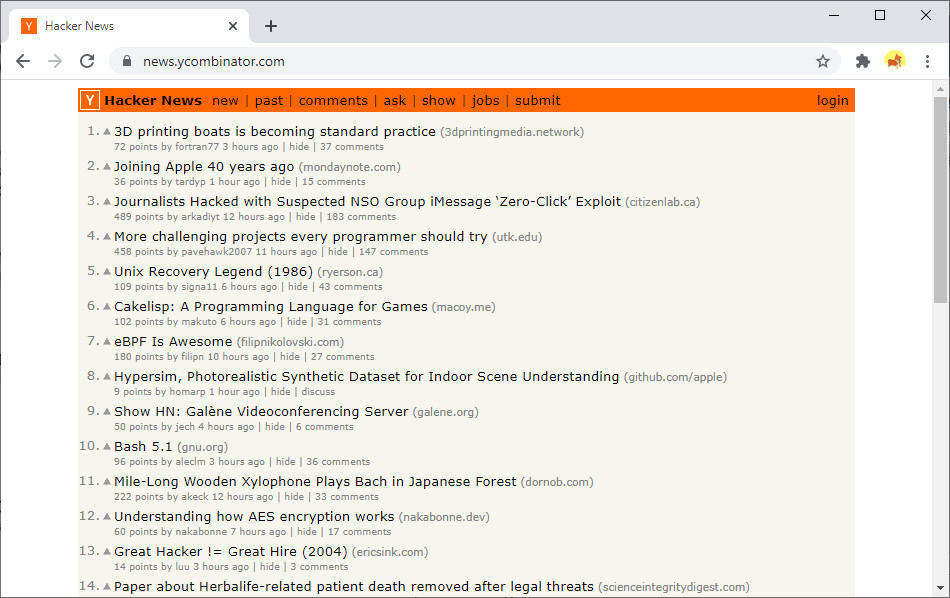
Task: View 147 comments on challenging projects story
Action: click(x=393, y=252)
